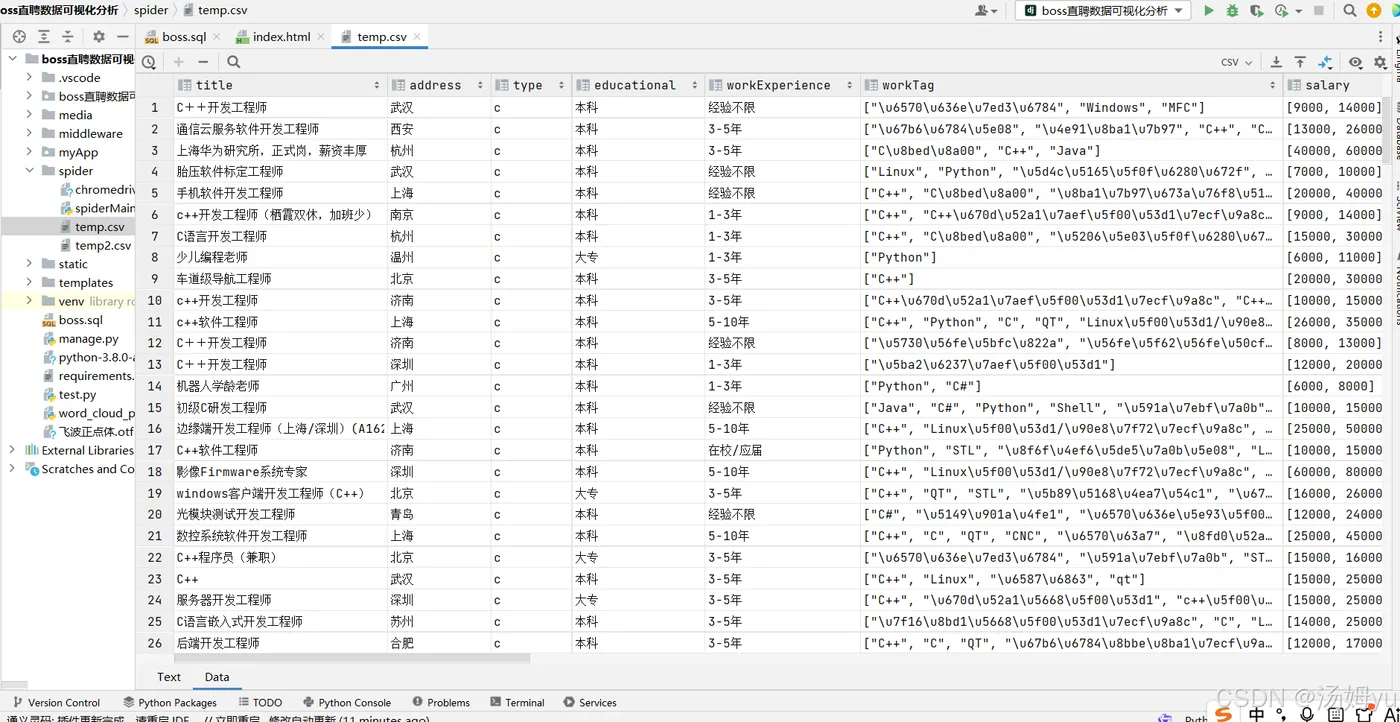Close the boss.sql editor tab
The height and width of the screenshot is (722, 1400).
pos(218,37)
